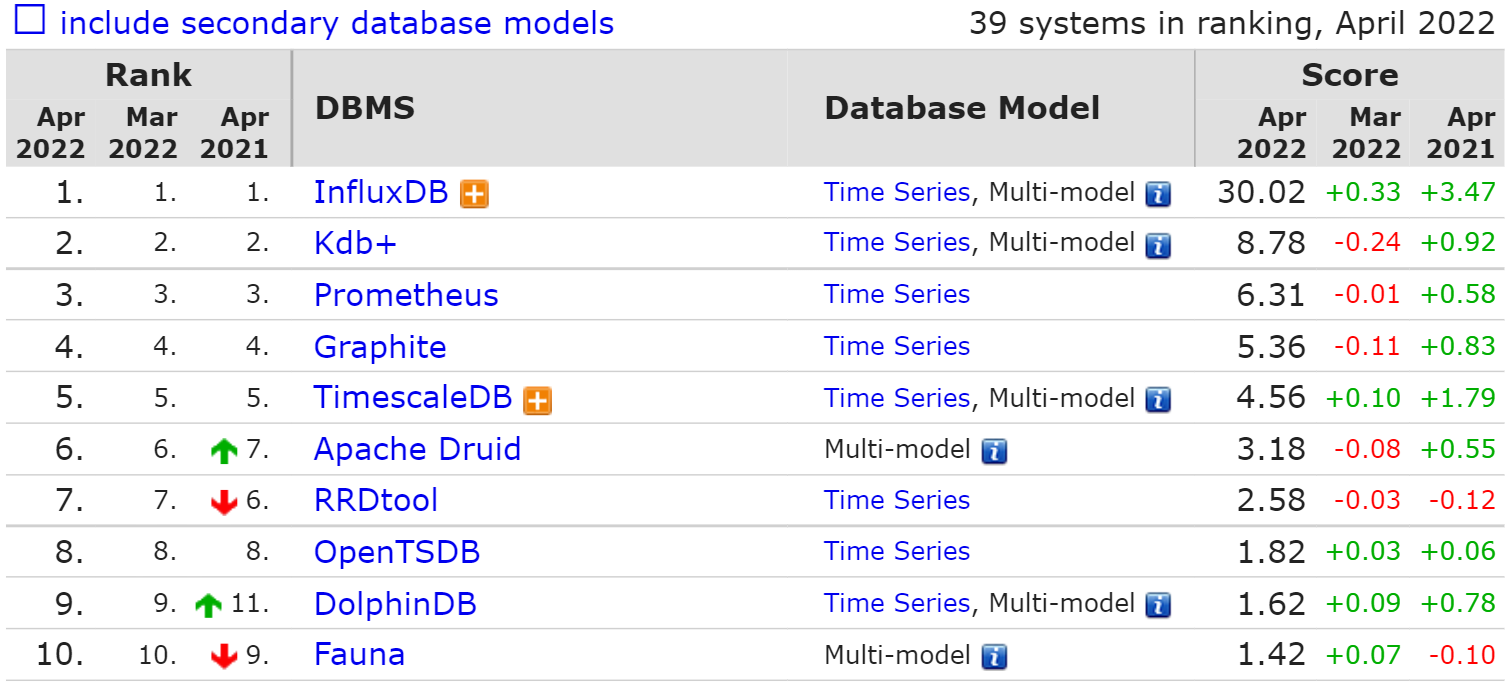This screenshot has height=686, width=1511.
Task: Select the Time Series model beside Prometheus
Action: click(896, 294)
